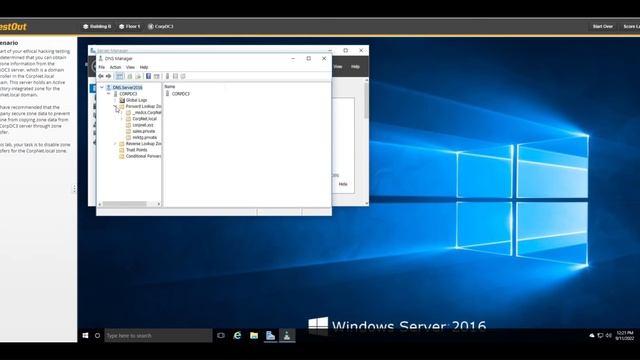Click the taskbar clock
The height and width of the screenshot is (360, 640).
(x=625, y=336)
